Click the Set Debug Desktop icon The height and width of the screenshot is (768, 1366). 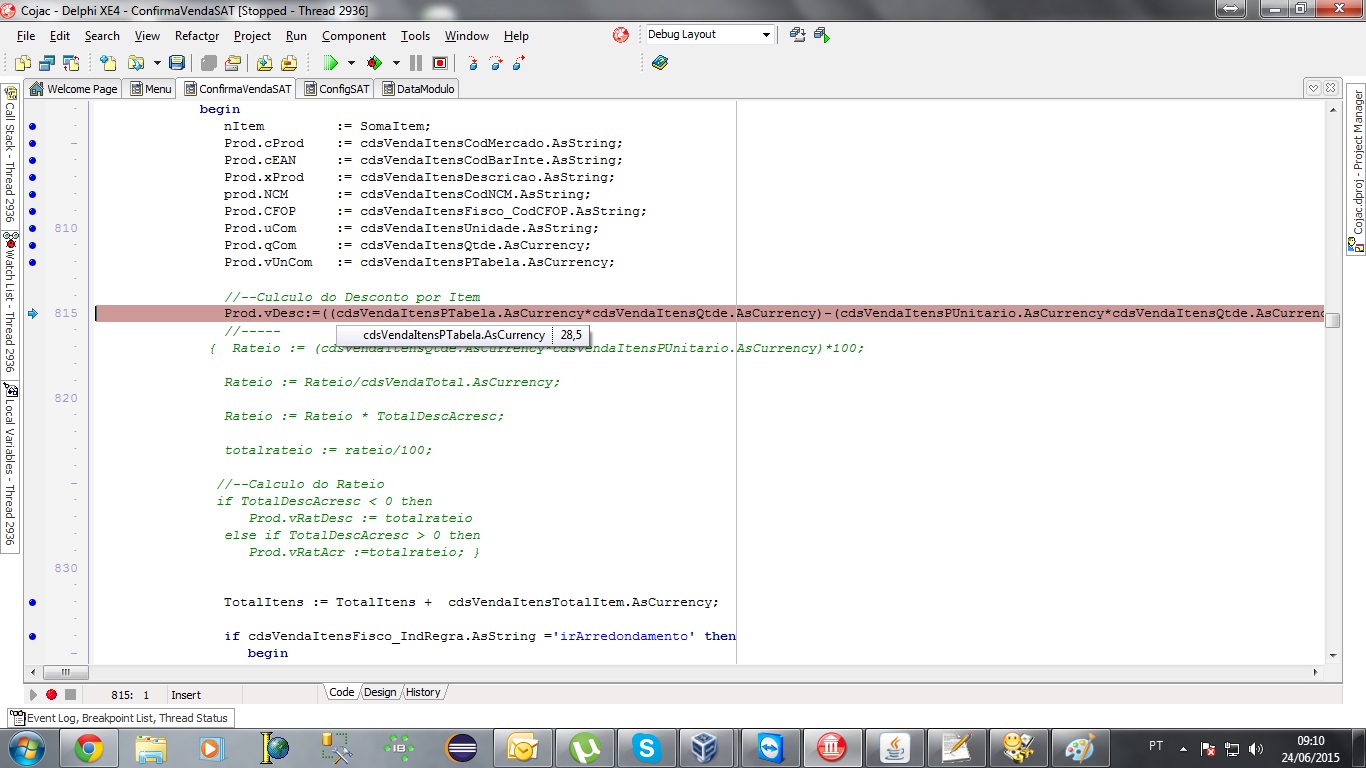(822, 35)
